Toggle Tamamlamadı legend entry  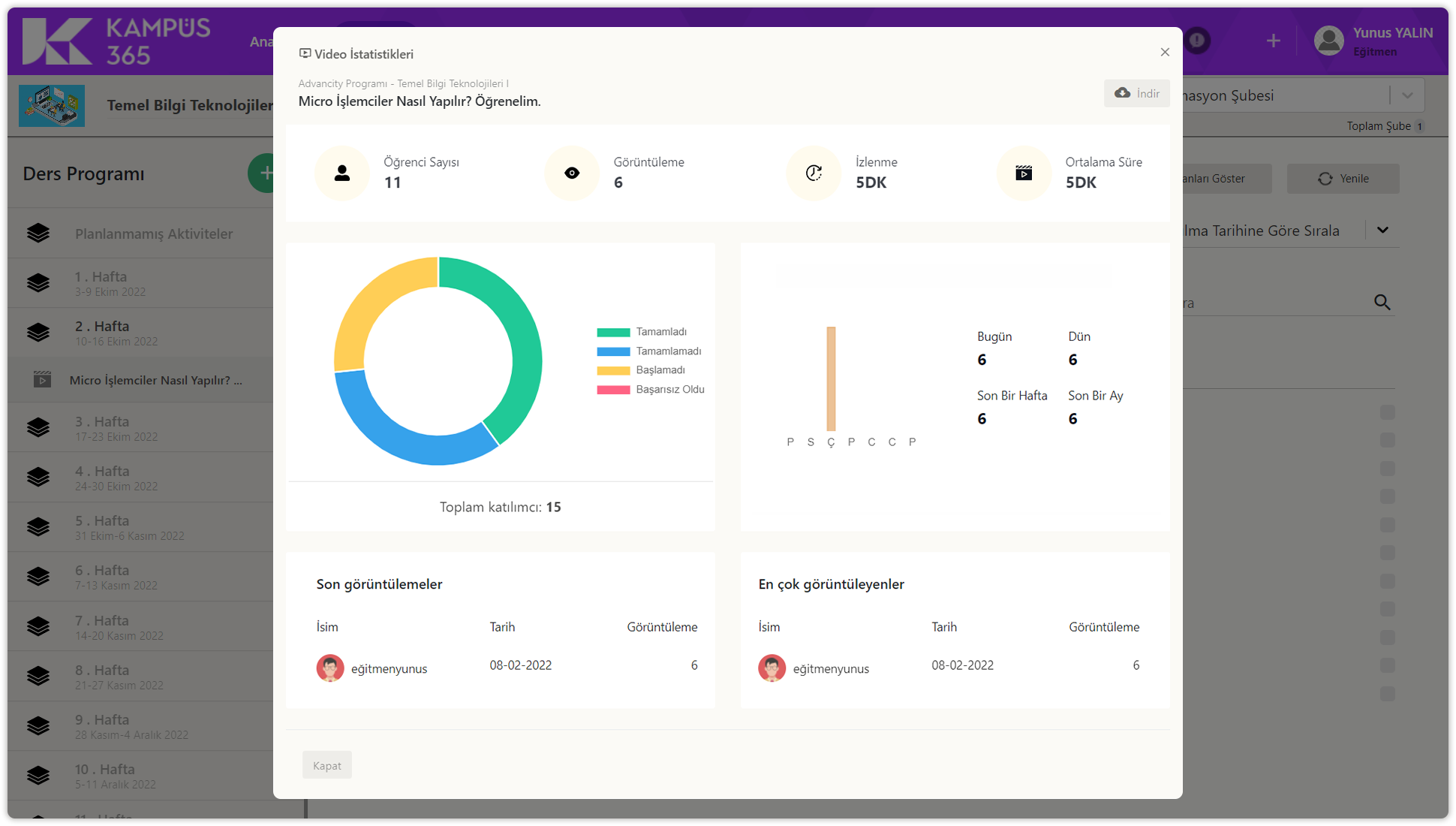click(668, 351)
